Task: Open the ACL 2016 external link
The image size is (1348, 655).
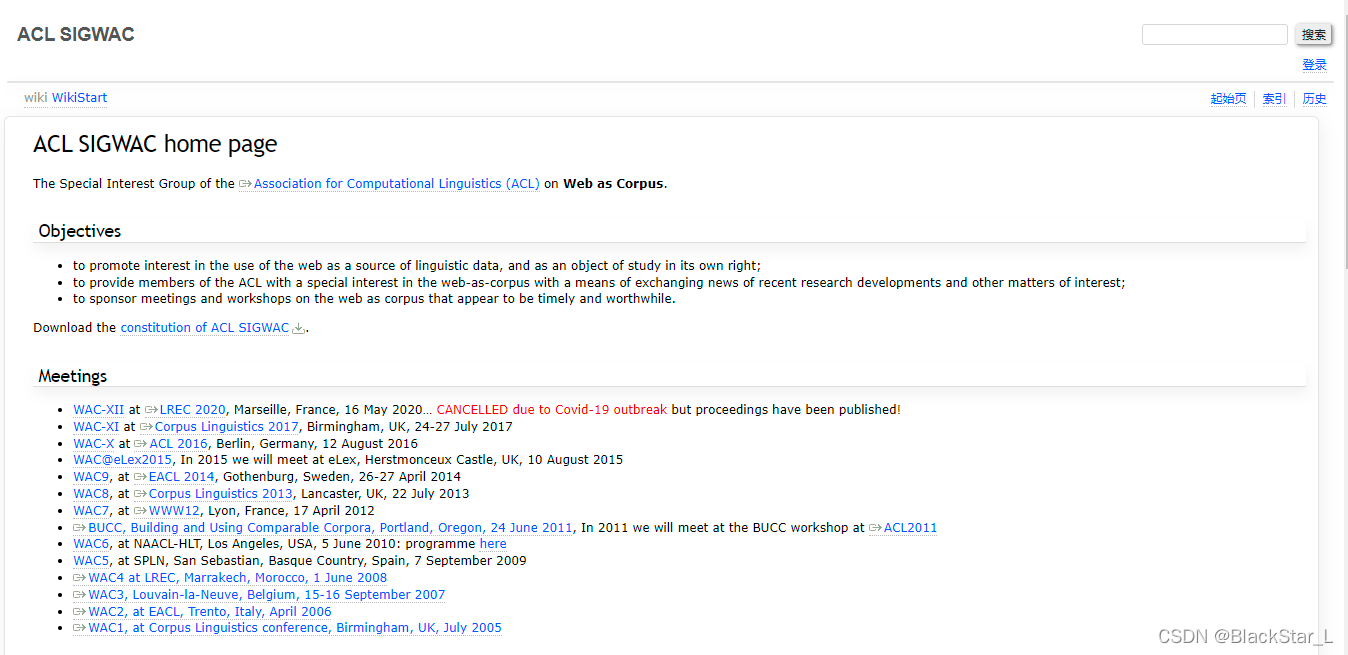Action: point(178,444)
